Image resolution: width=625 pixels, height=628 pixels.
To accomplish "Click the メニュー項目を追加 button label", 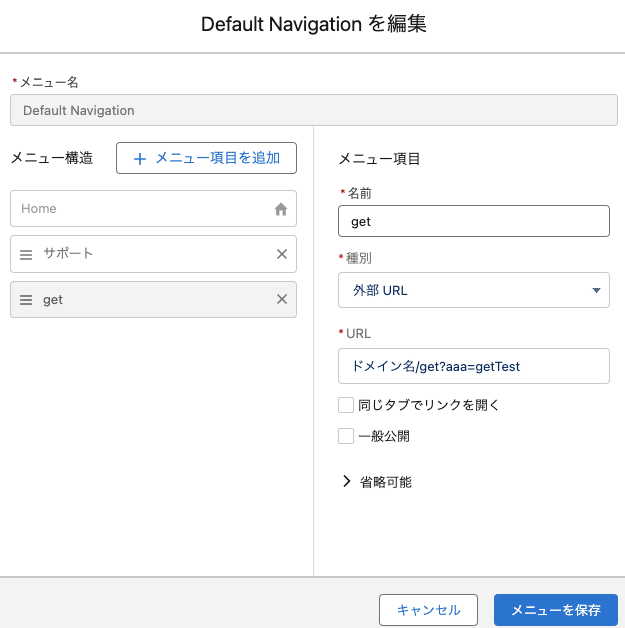I will pyautogui.click(x=218, y=158).
